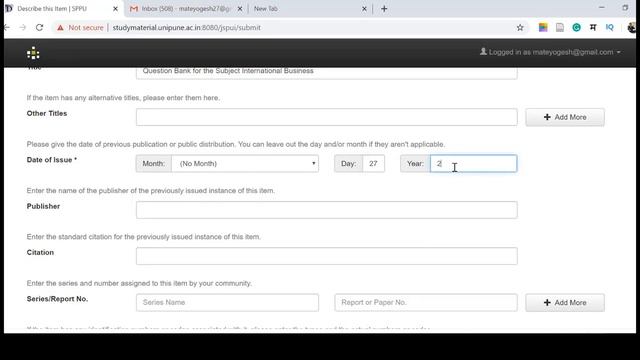This screenshot has height=360, width=640.
Task: Click the Citation input field
Action: [327, 256]
